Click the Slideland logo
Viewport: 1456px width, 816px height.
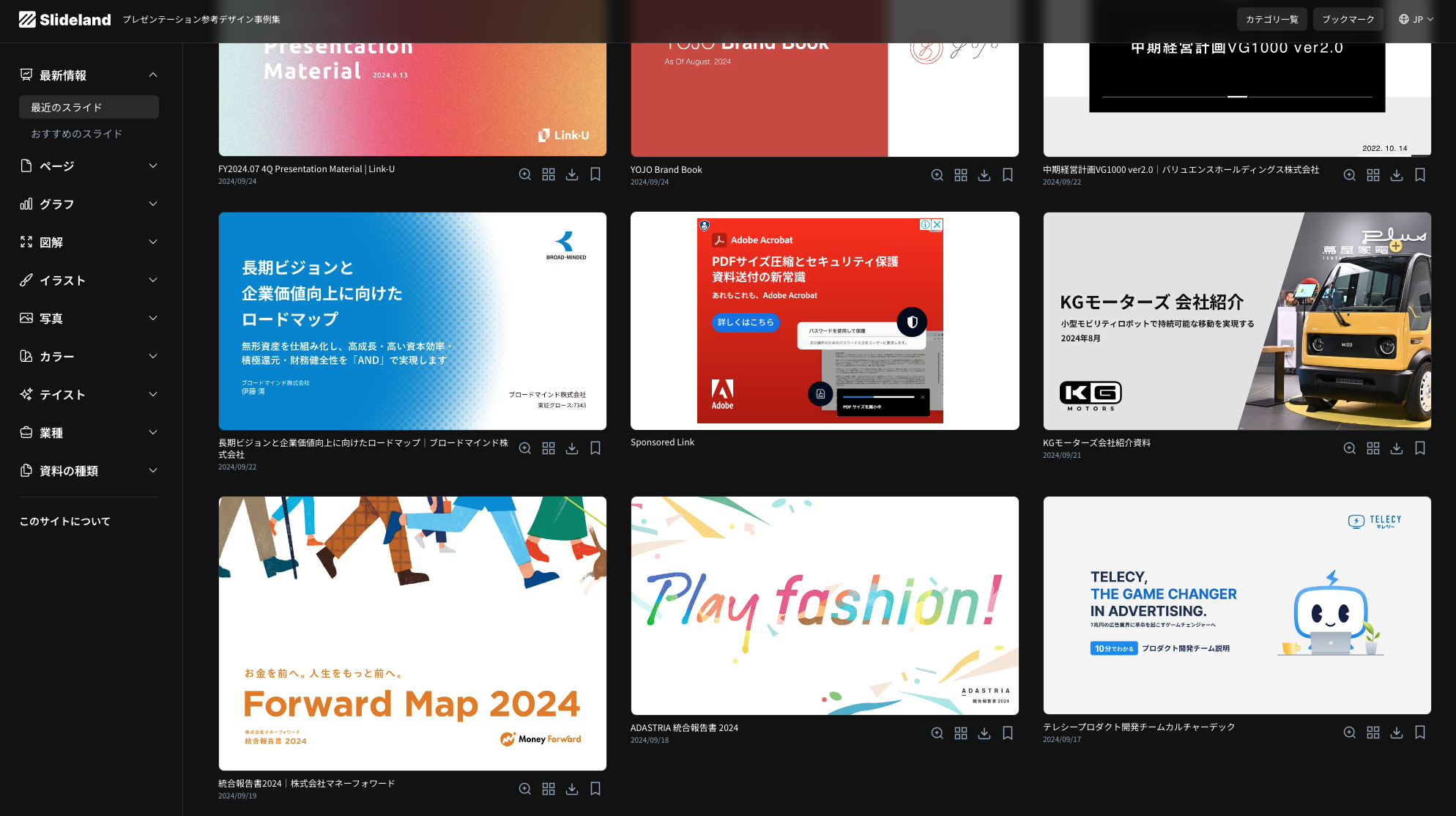pos(64,20)
